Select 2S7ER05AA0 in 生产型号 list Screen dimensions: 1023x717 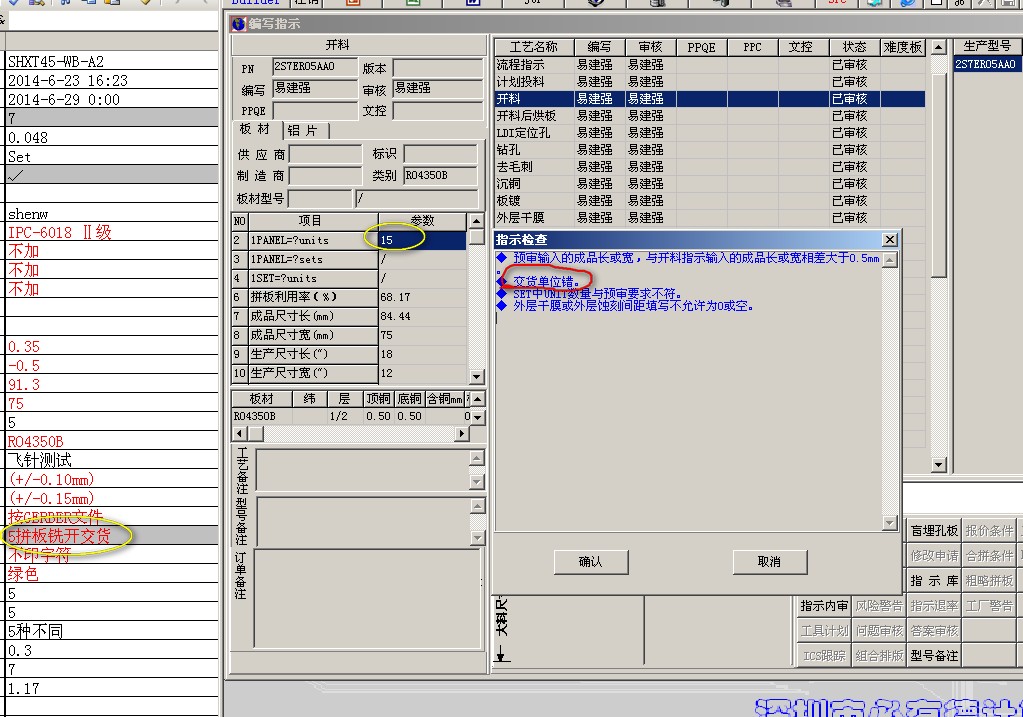tap(985, 64)
